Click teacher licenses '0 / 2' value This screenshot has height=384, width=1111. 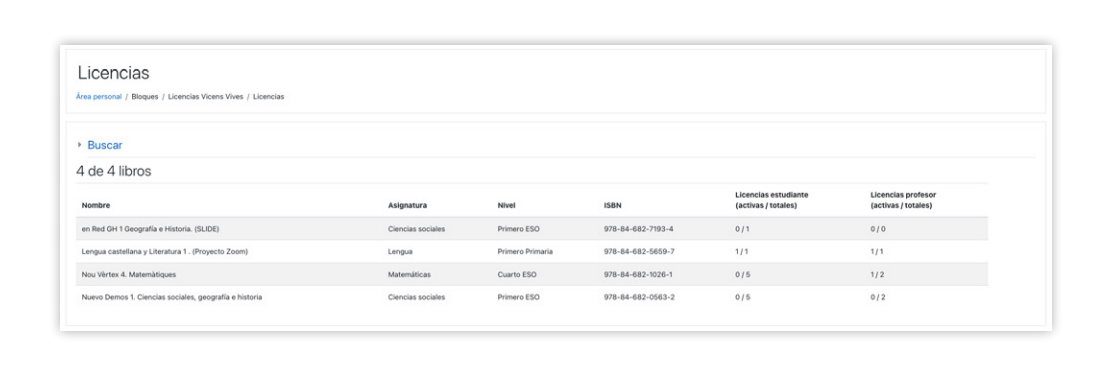click(x=877, y=298)
